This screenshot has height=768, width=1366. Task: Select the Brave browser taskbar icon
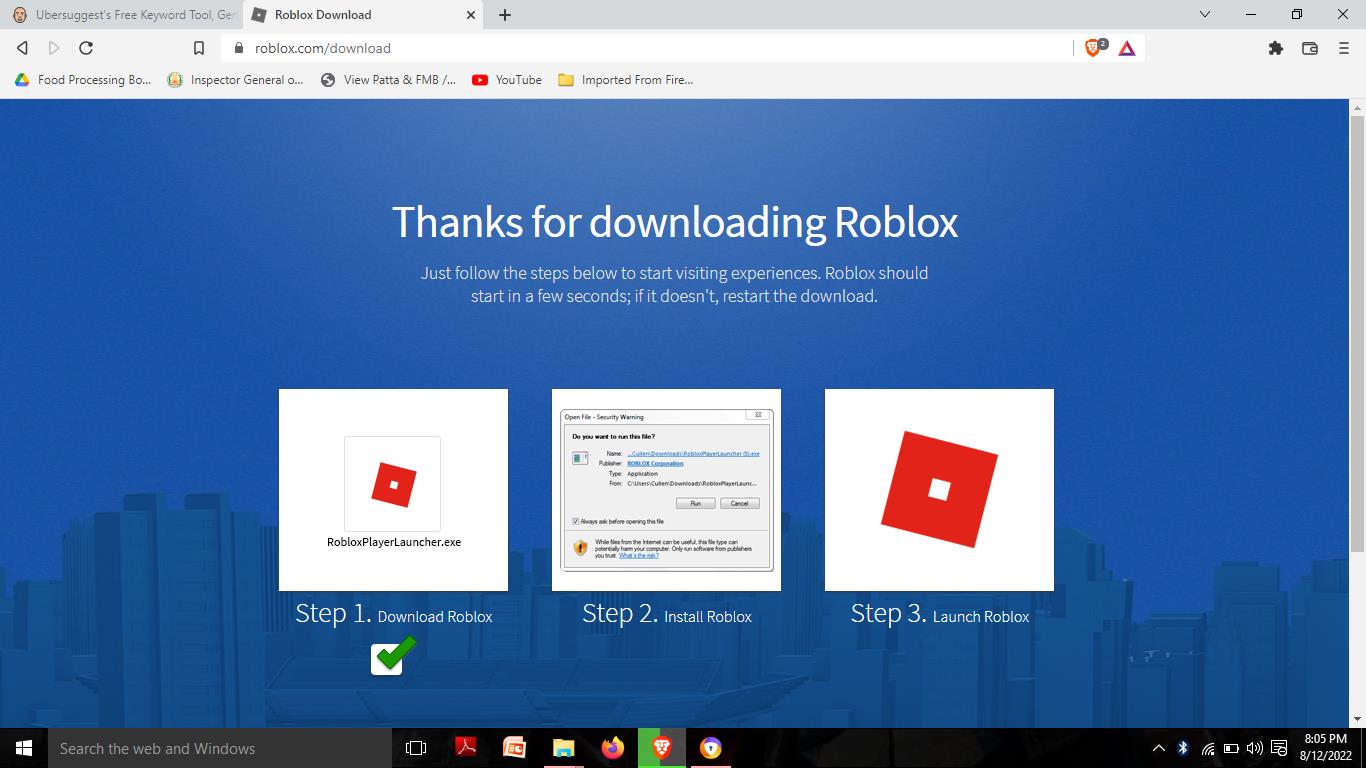click(x=662, y=748)
